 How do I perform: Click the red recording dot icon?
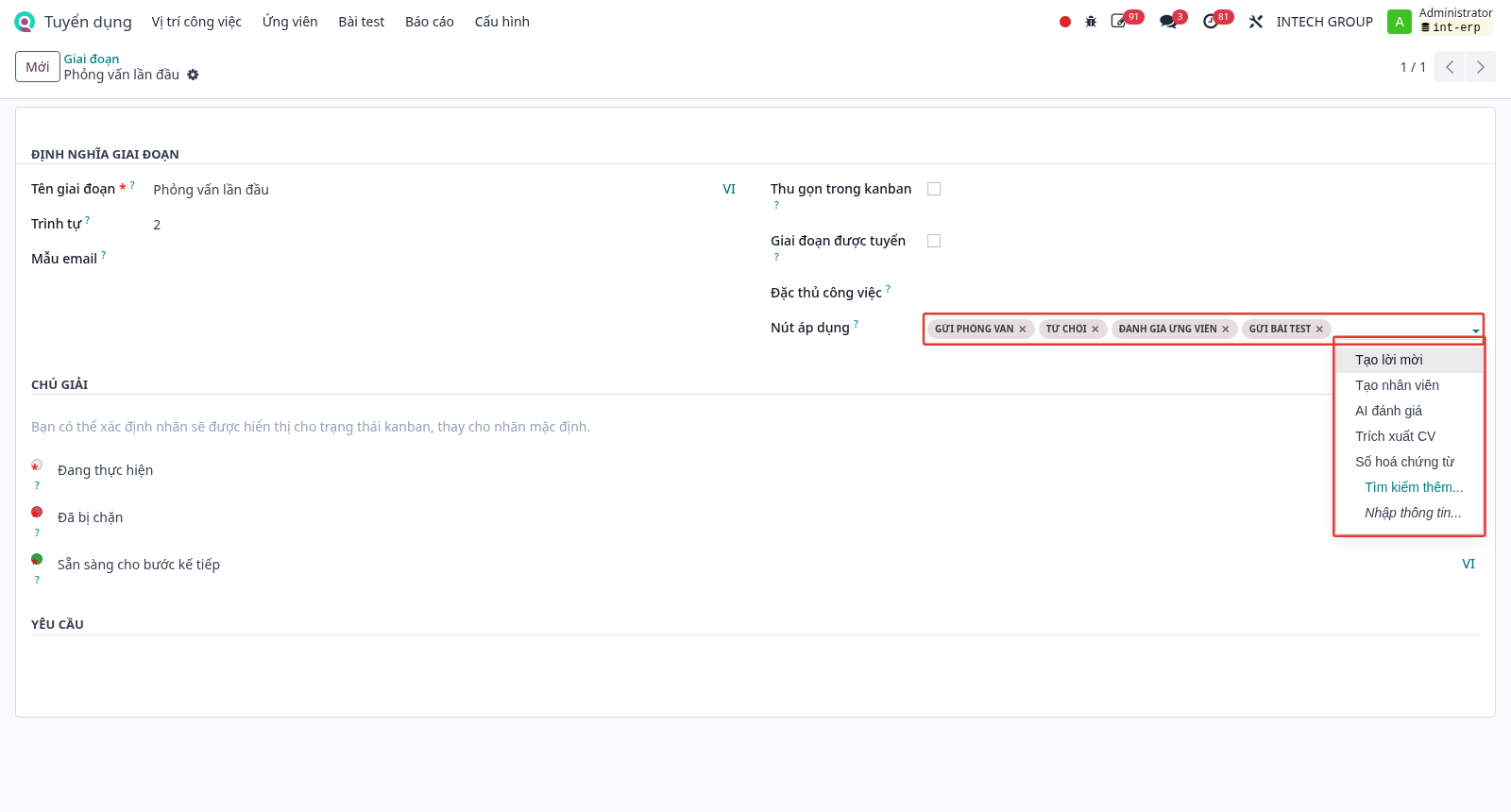click(1065, 22)
